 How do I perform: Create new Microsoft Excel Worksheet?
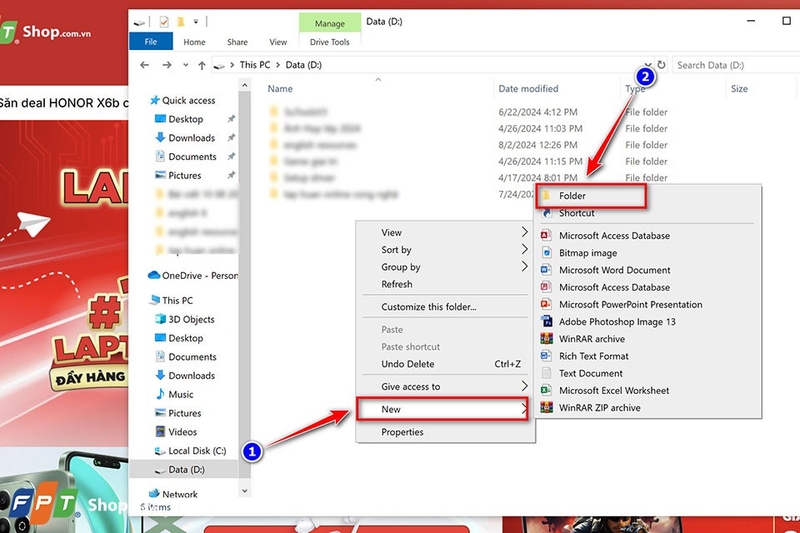point(648,391)
